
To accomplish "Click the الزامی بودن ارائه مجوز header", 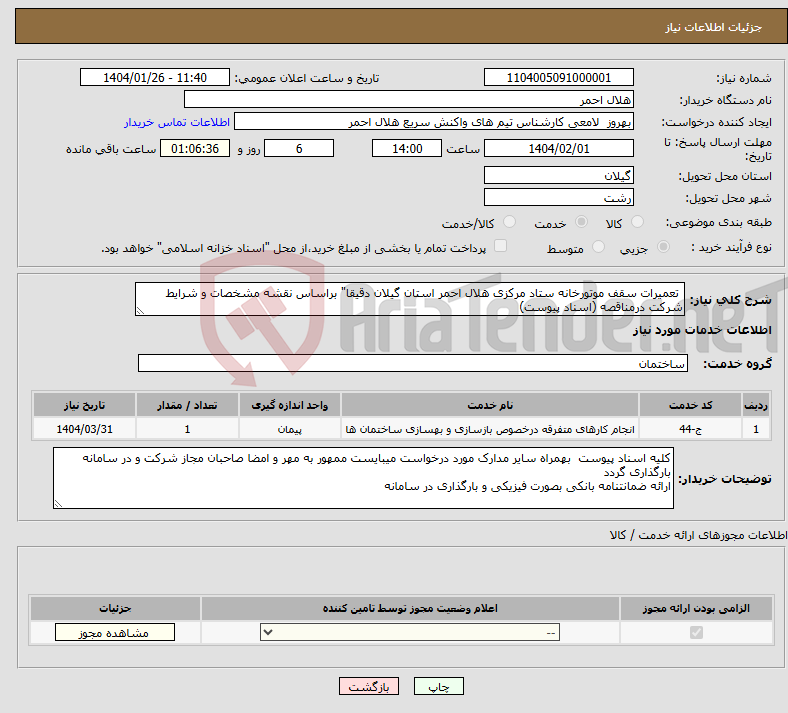I will pyautogui.click(x=696, y=608).
